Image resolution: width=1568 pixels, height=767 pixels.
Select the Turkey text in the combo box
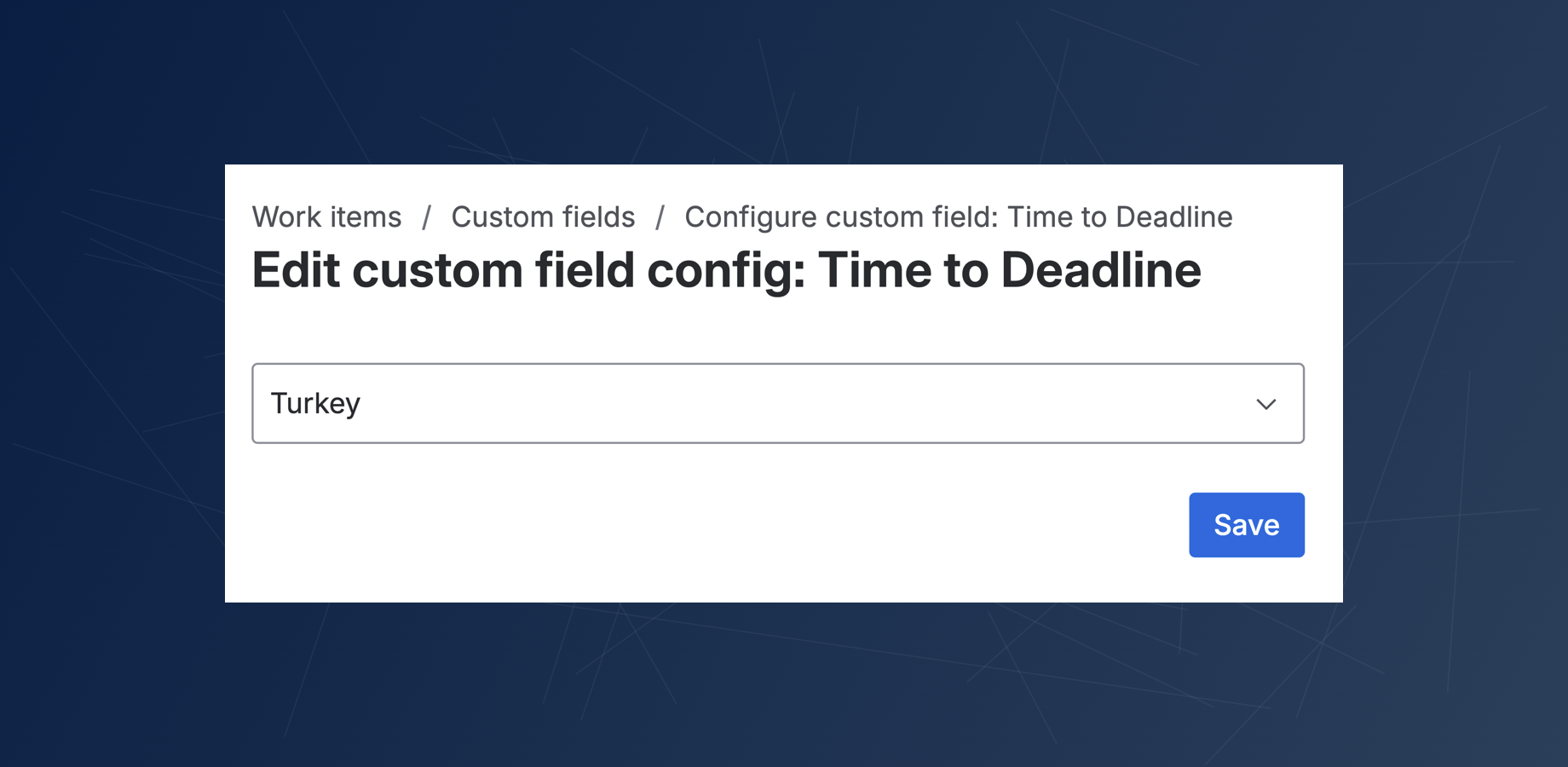315,403
